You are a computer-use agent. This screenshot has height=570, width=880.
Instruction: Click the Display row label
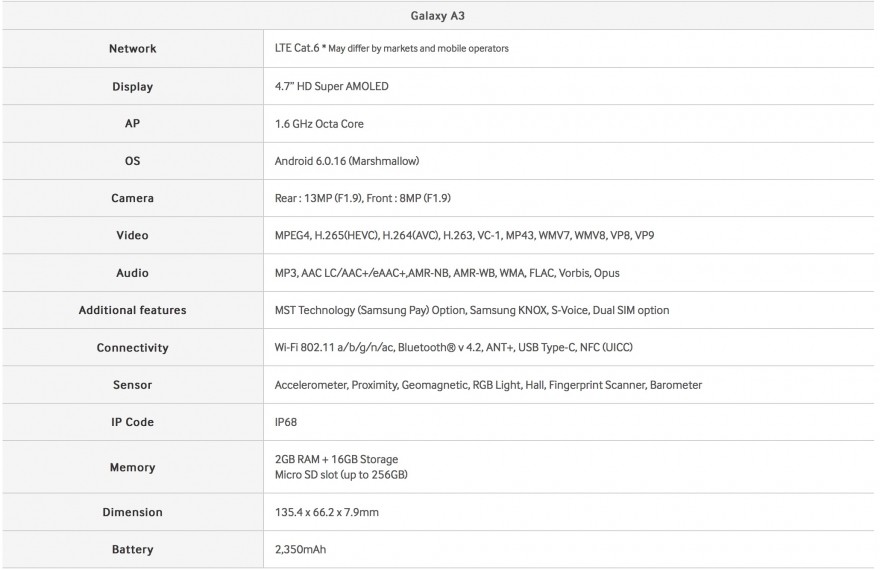[132, 87]
